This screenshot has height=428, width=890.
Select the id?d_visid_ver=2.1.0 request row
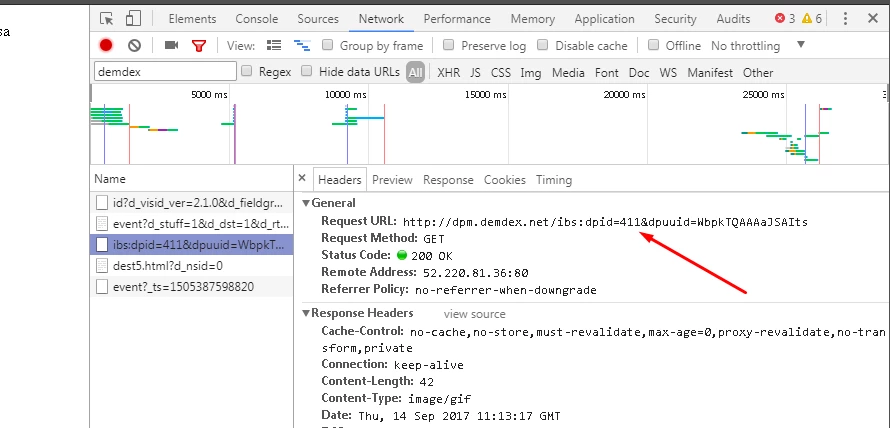192,203
